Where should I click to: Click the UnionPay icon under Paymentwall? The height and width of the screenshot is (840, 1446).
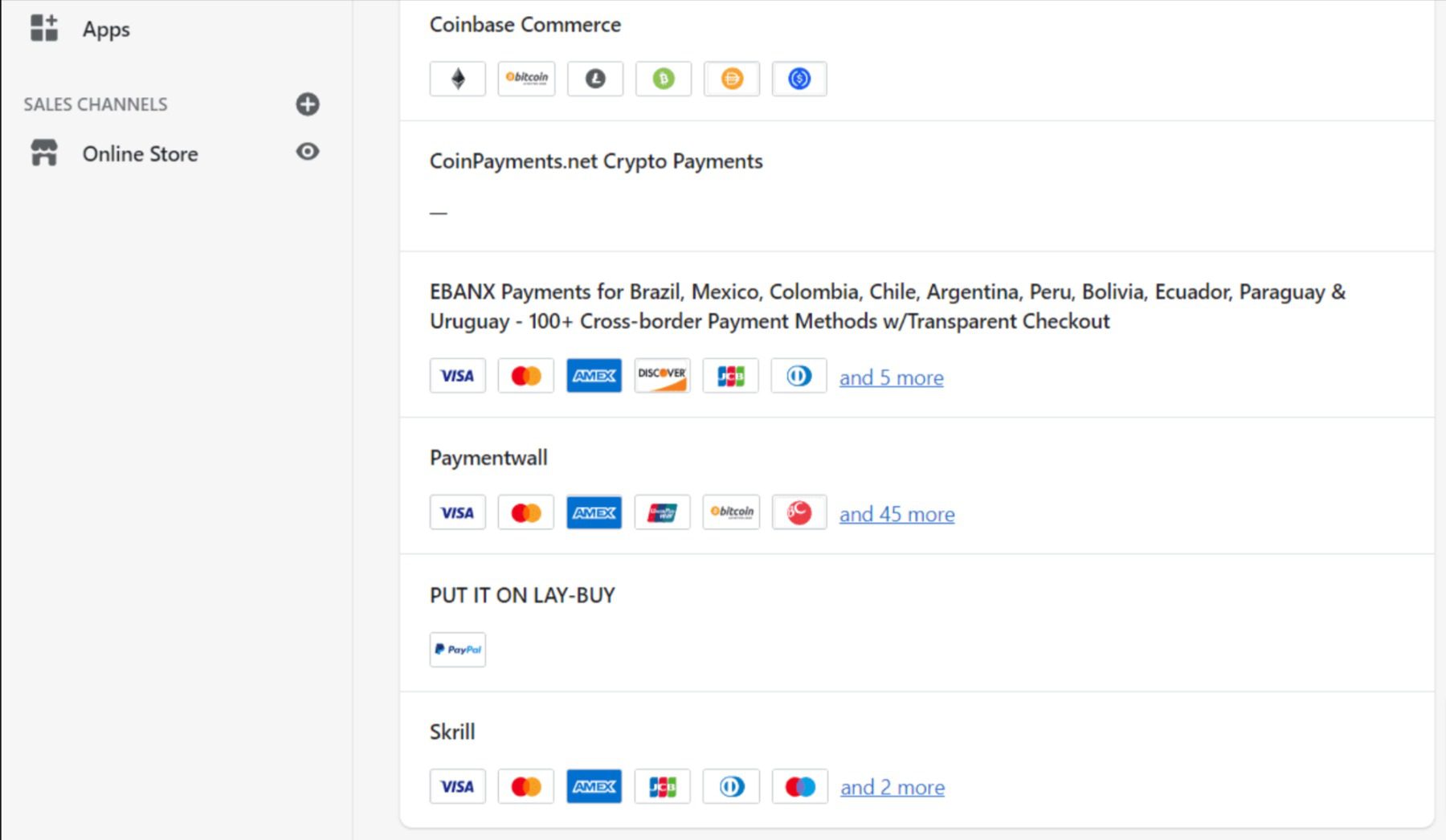(662, 512)
